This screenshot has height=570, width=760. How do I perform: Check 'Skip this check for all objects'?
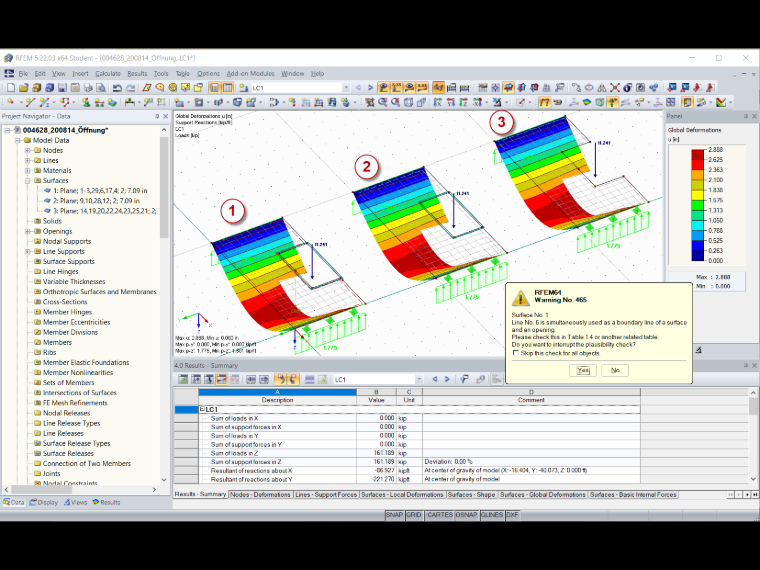point(516,353)
